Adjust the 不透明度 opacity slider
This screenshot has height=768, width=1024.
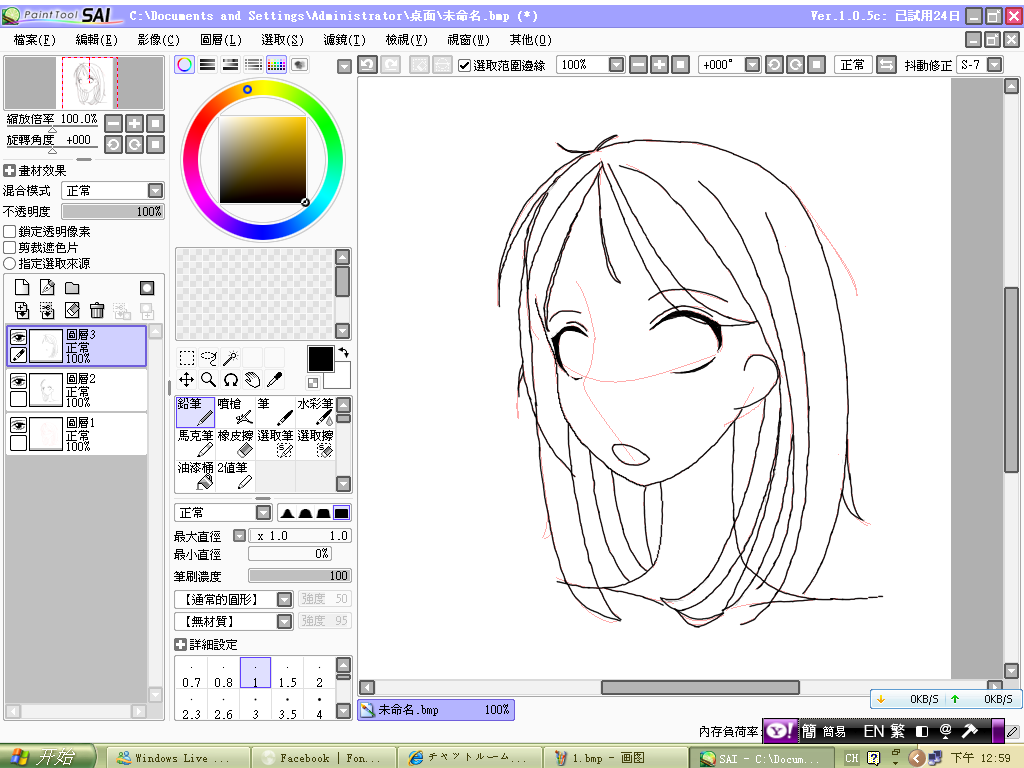click(x=112, y=212)
